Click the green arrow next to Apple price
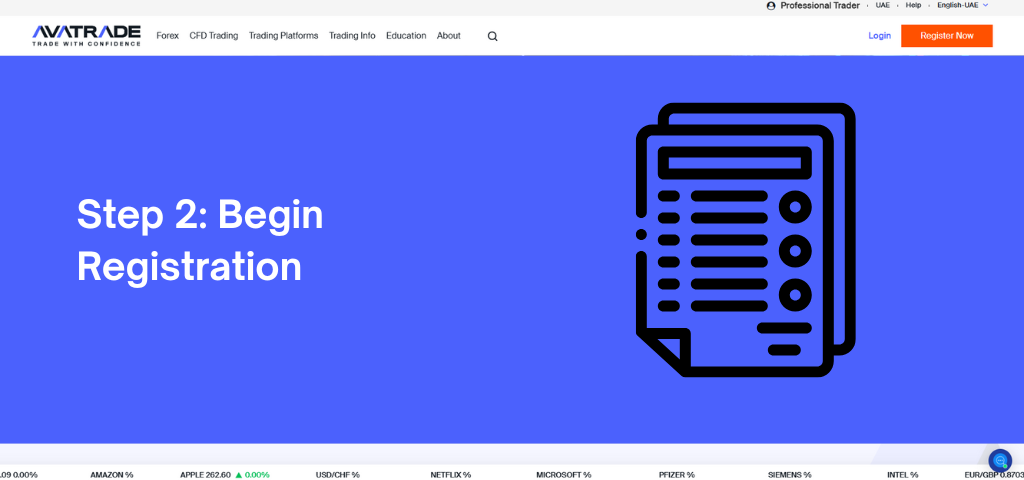1024x480 pixels. click(x=239, y=475)
